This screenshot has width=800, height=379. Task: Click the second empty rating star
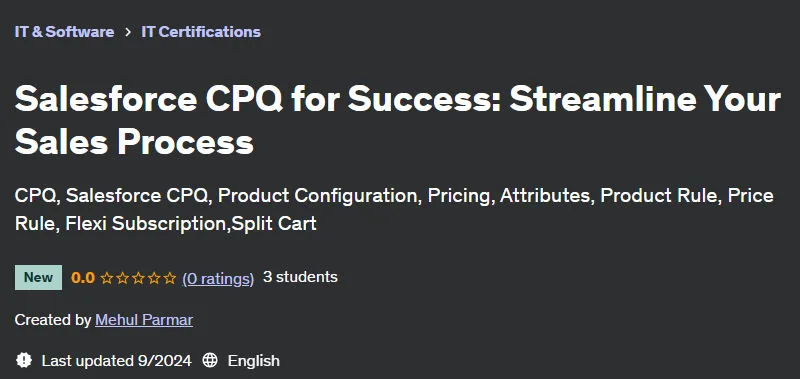[x=122, y=278]
